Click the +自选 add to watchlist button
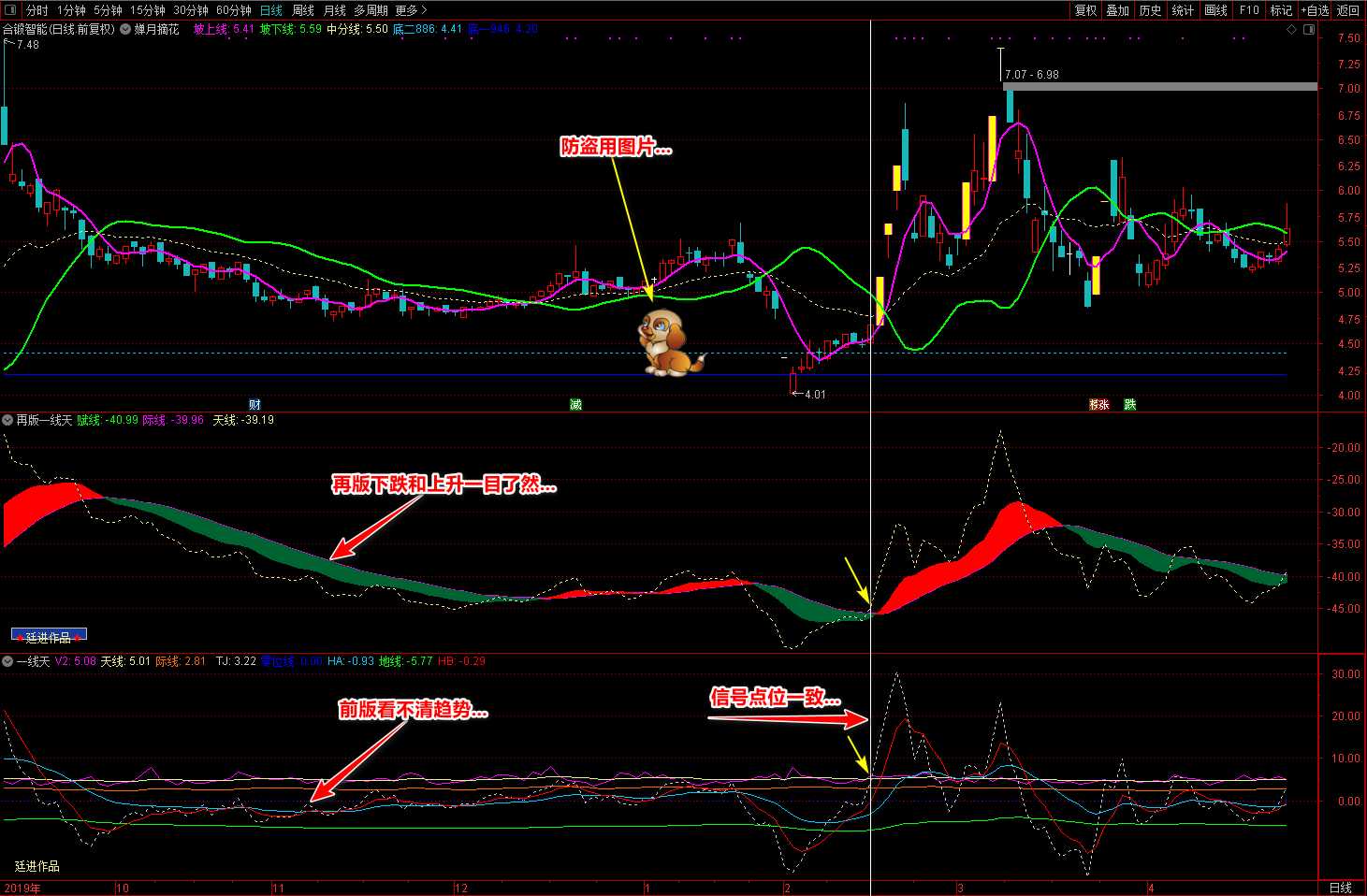 [x=1314, y=10]
